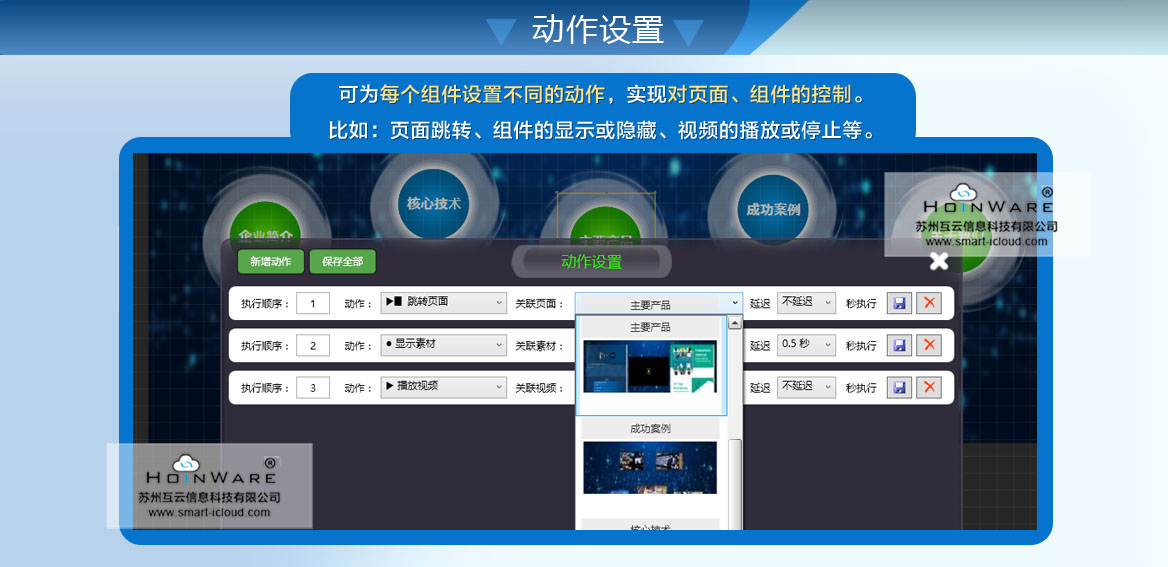This screenshot has height=567, width=1168.
Task: Open the 播放视频 action dropdown
Action: coord(444,387)
